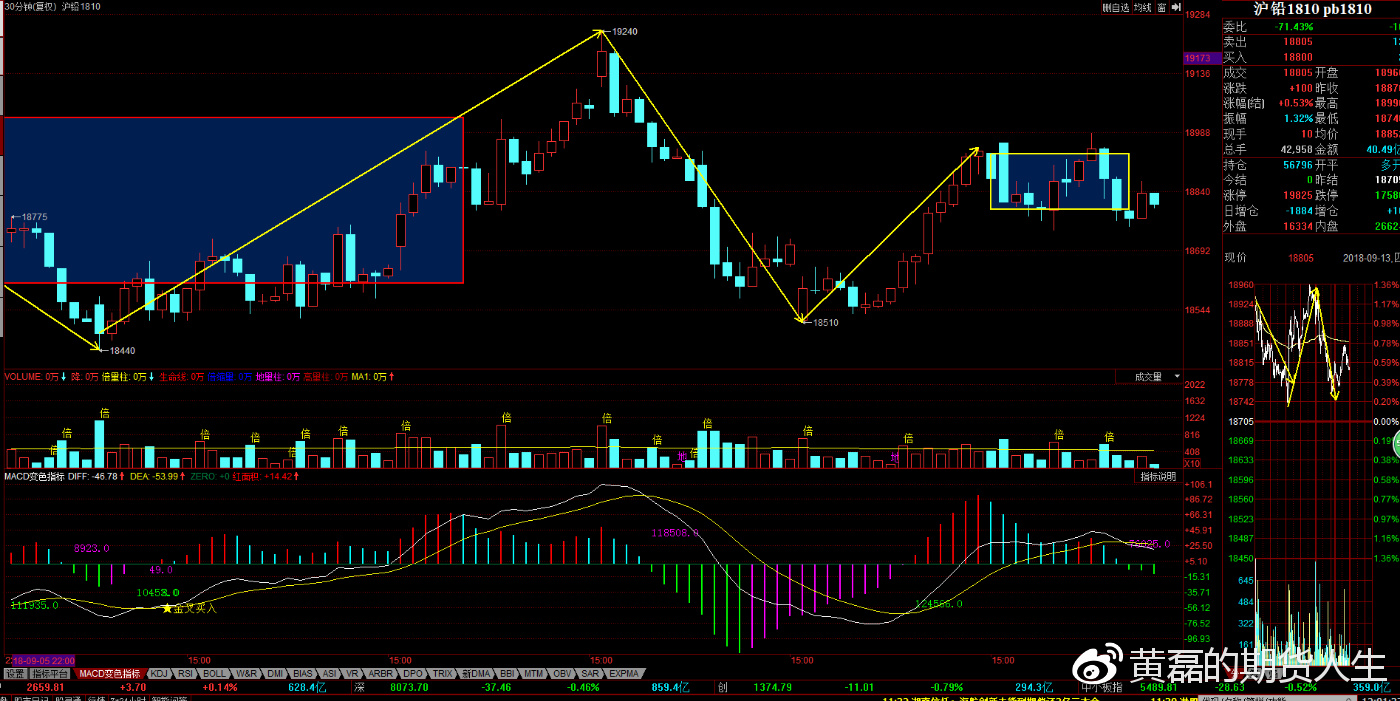1400x701 pixels.
Task: Click the 删自选 button above the chart
Action: [1115, 8]
